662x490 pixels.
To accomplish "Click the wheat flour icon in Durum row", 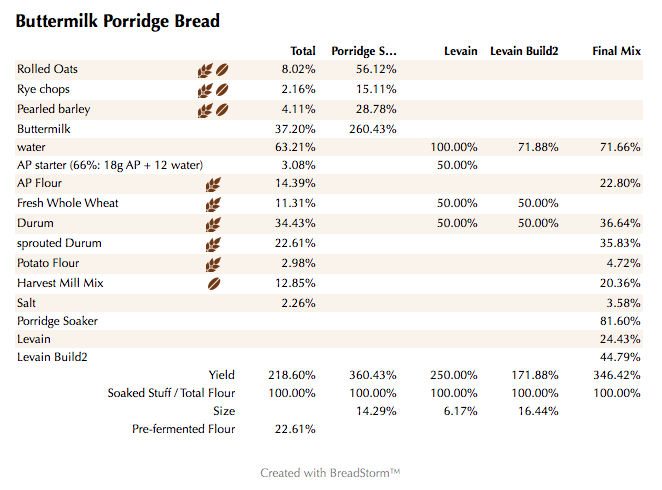I will (x=213, y=224).
